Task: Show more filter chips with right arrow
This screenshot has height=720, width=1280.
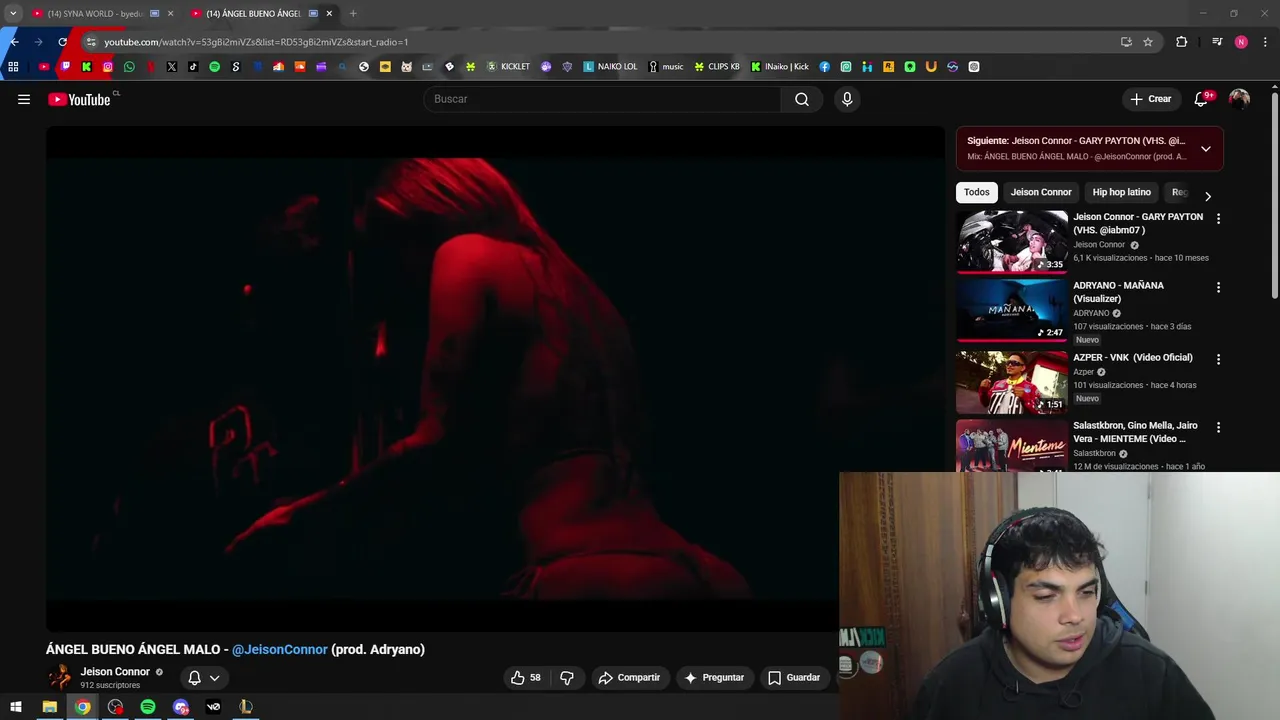Action: click(1207, 196)
